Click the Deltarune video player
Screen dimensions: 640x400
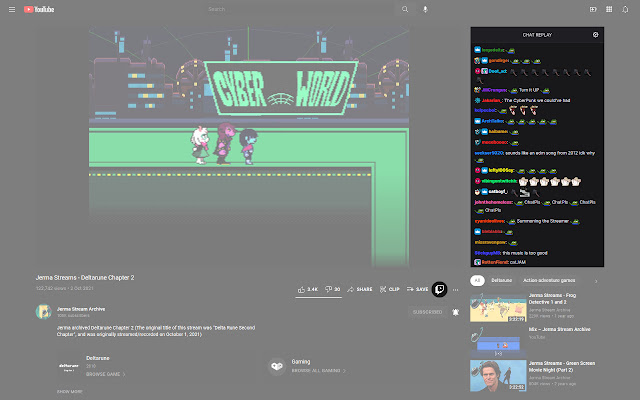(x=249, y=147)
